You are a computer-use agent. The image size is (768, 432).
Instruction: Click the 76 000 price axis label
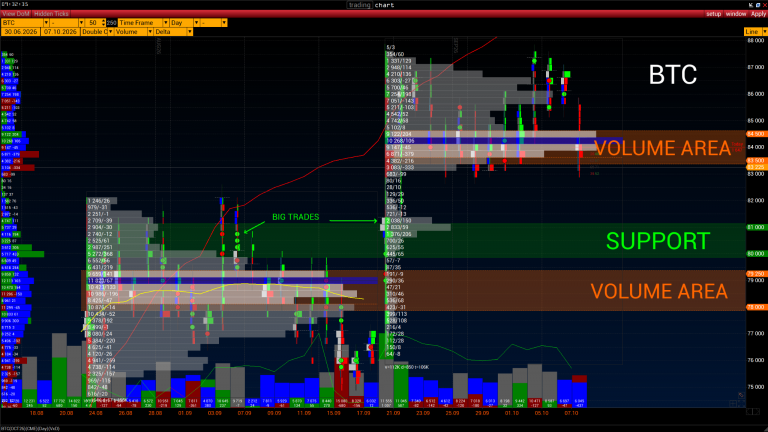pyautogui.click(x=756, y=360)
